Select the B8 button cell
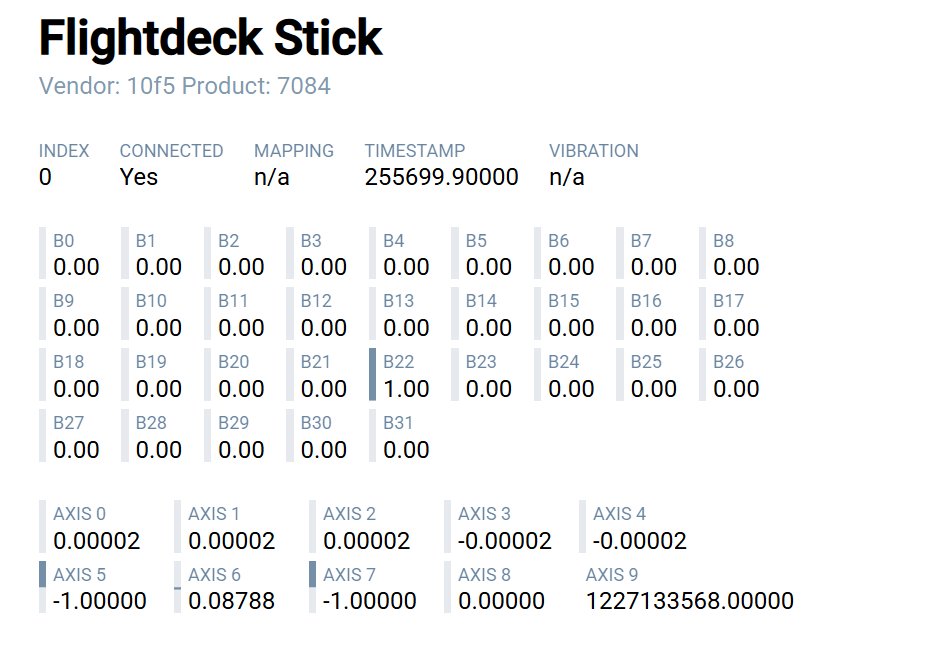The height and width of the screenshot is (647, 947). (x=735, y=254)
